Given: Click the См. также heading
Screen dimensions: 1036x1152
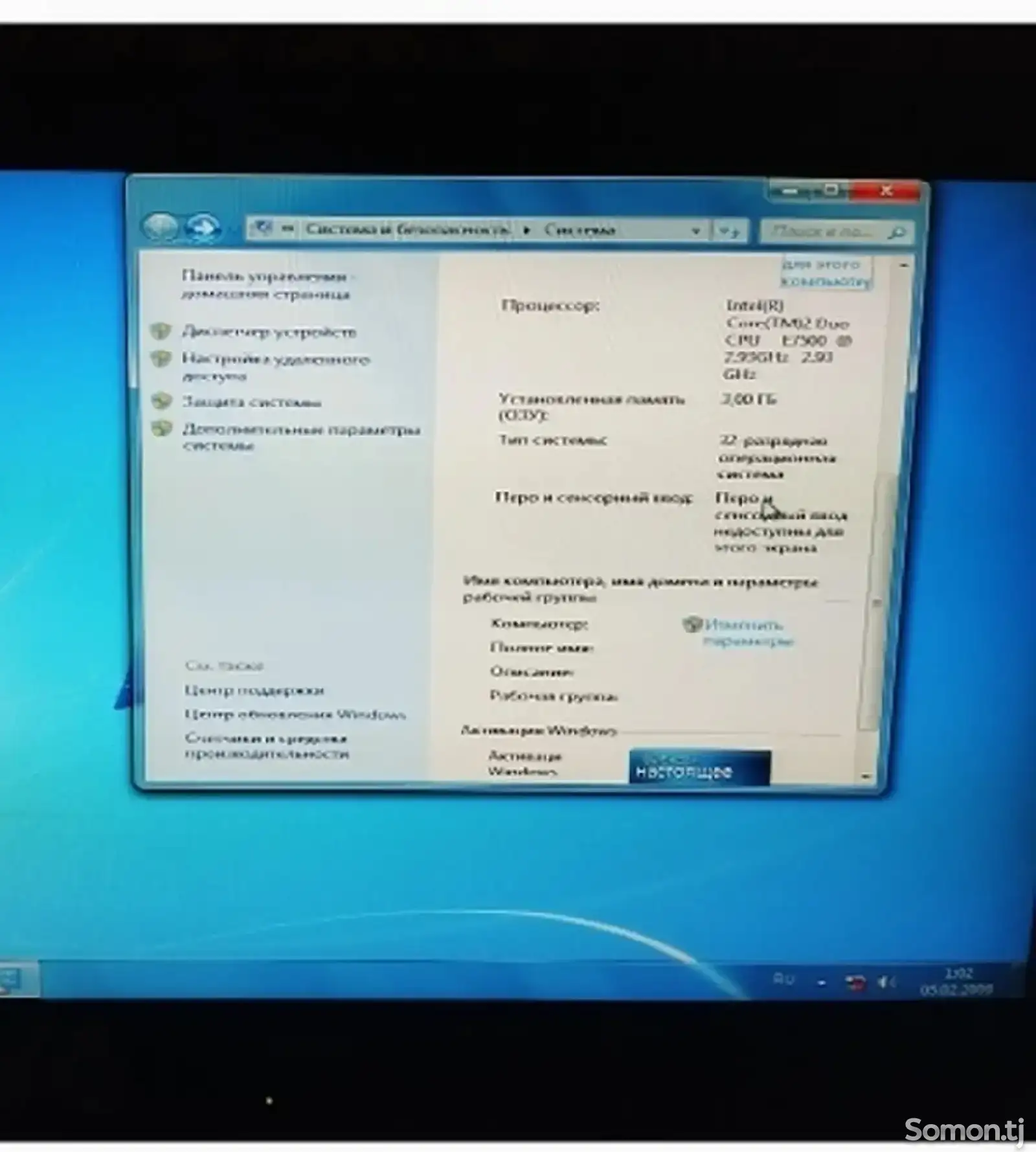Looking at the screenshot, I should click(x=224, y=666).
